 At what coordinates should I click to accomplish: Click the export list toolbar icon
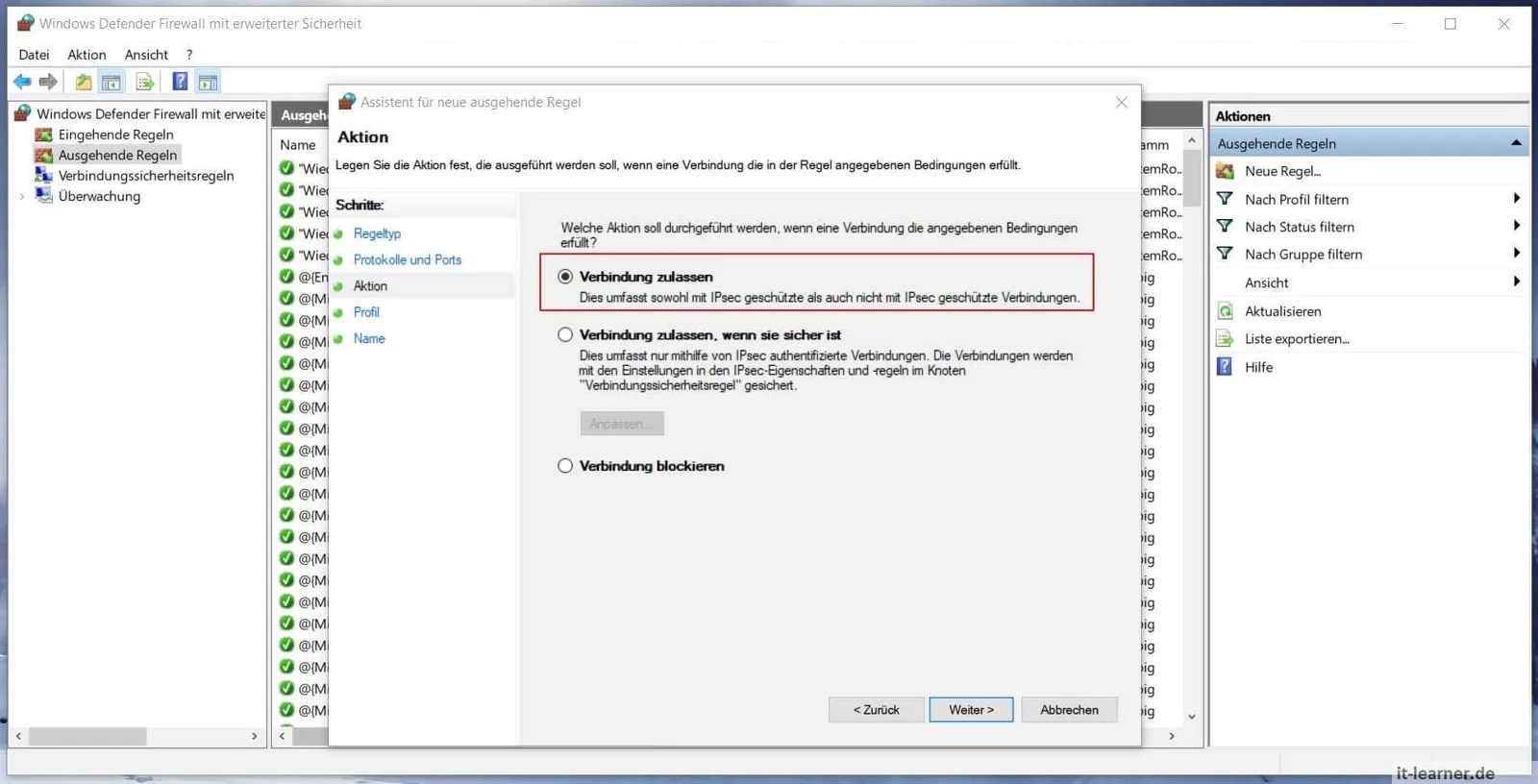[145, 83]
